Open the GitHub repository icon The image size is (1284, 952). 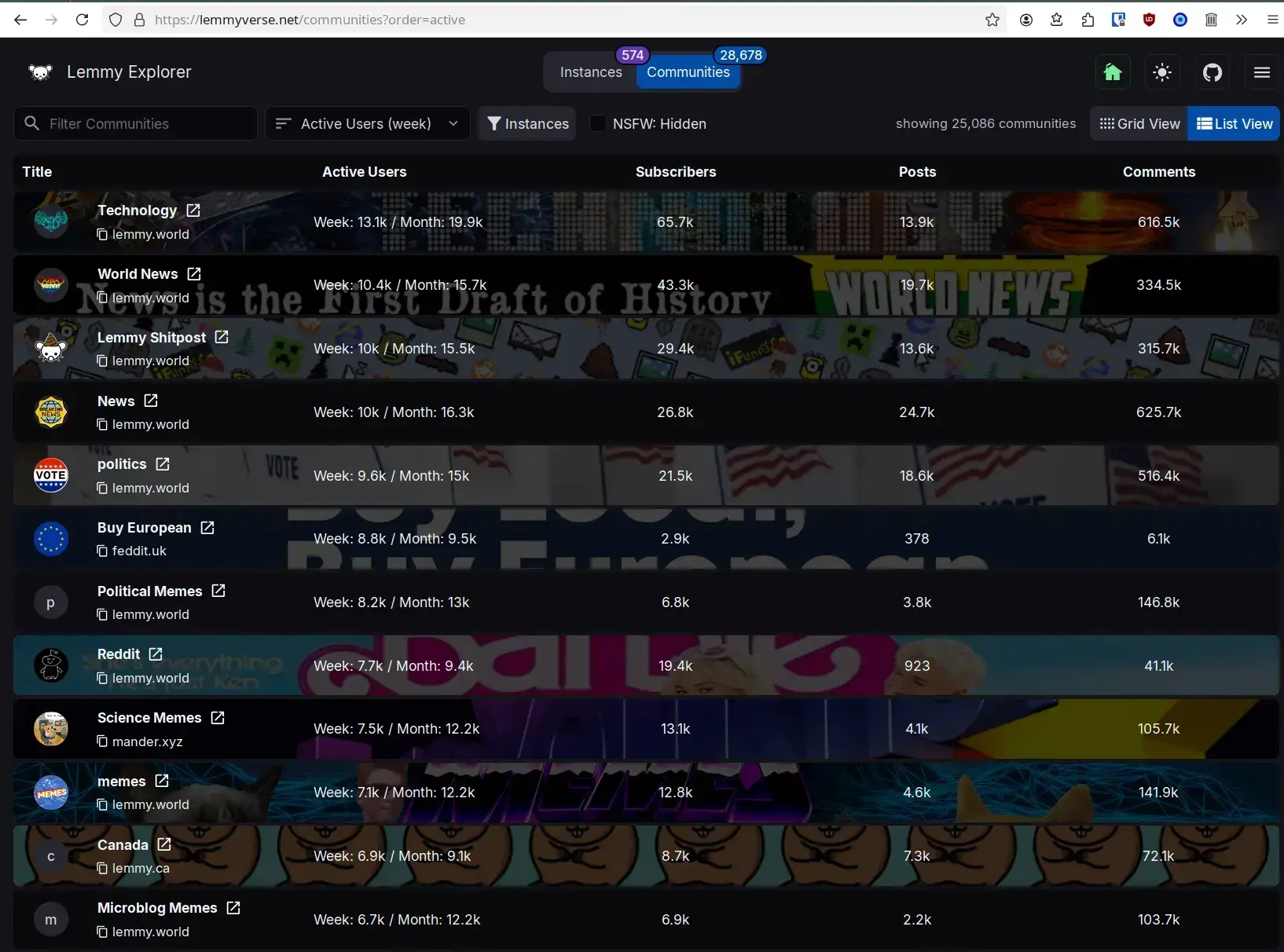1212,72
